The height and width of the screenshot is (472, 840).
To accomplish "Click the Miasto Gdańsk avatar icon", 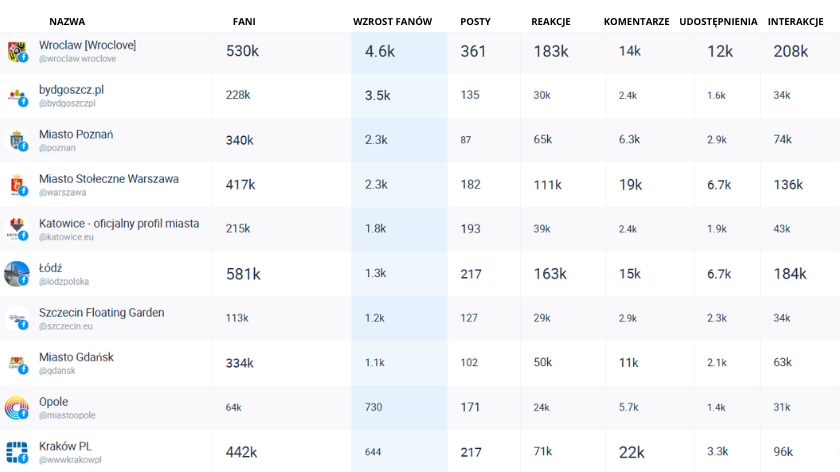I will coord(16,363).
